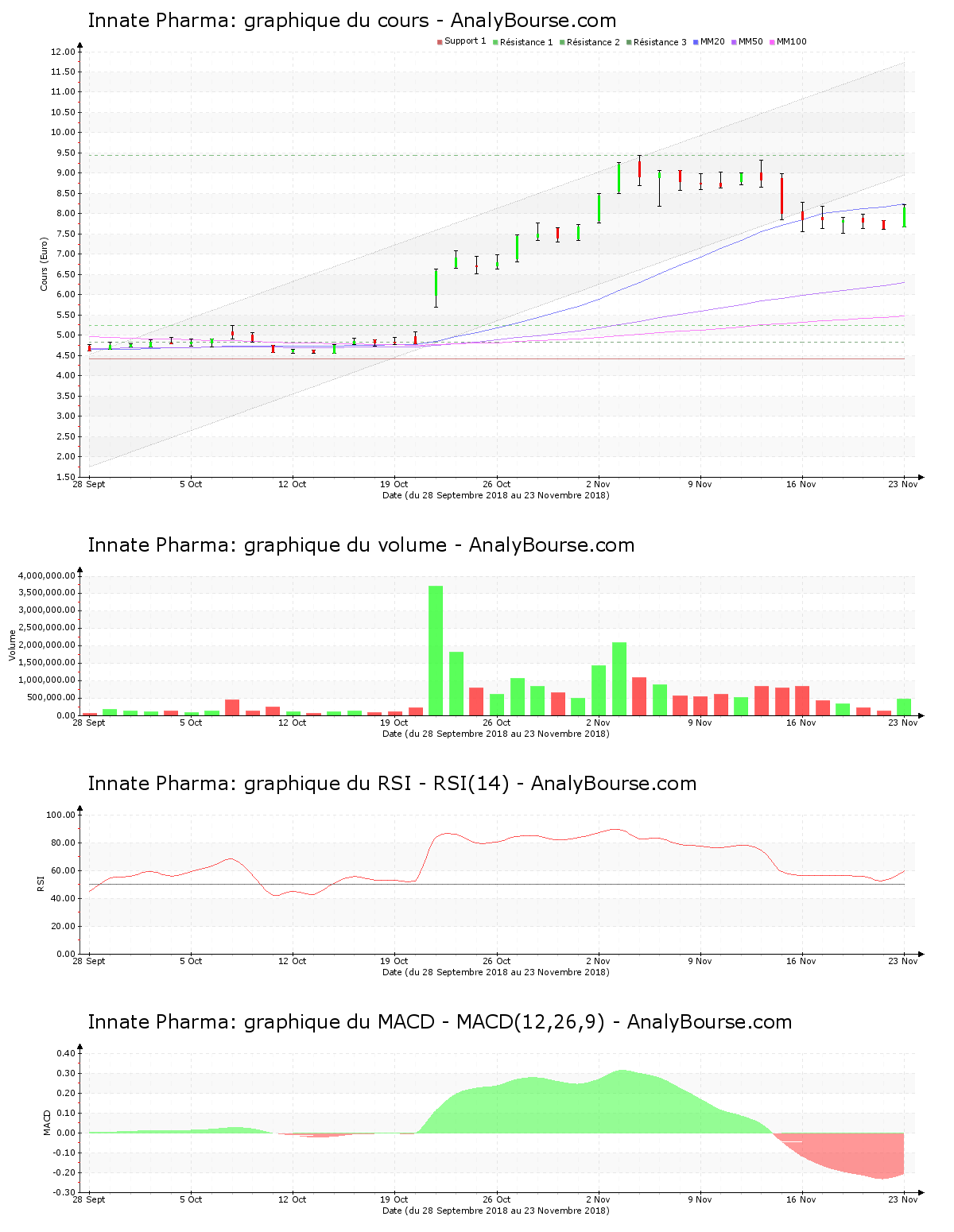
Task: Click the 'graphique du cours' chart title
Action: tap(352, 21)
